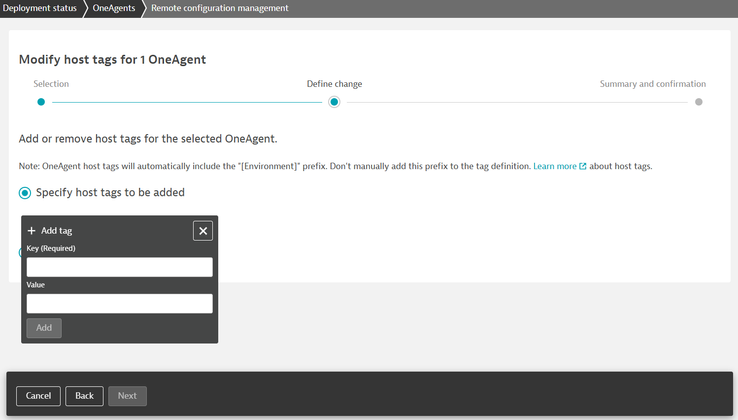Click the Summary and confirmation step label

point(652,84)
